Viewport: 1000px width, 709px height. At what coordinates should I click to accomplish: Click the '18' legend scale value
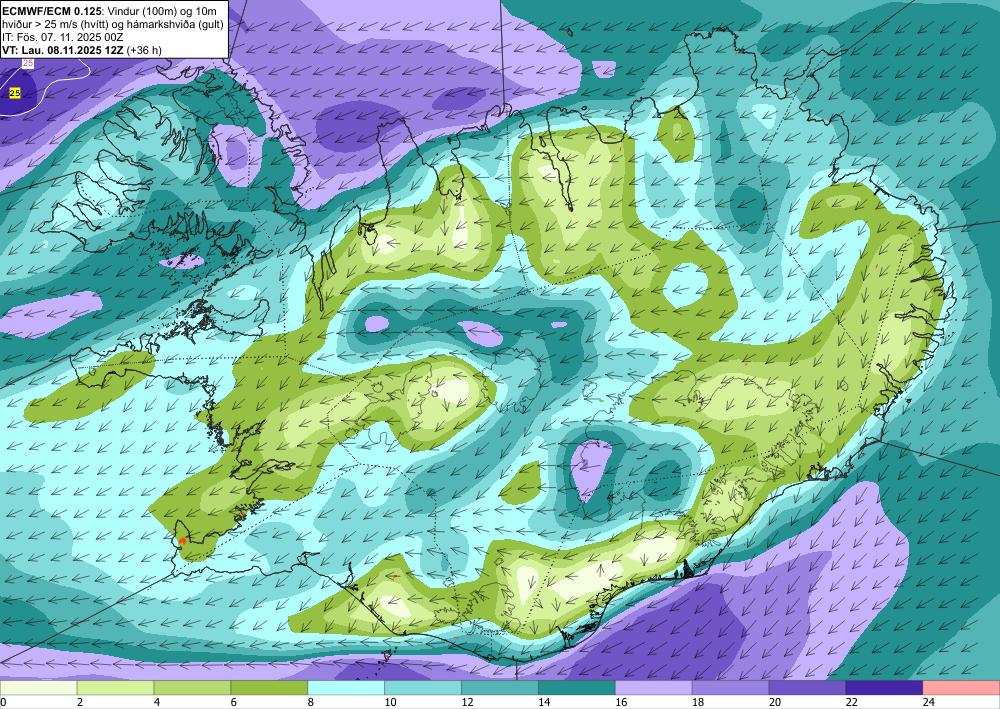click(x=697, y=703)
